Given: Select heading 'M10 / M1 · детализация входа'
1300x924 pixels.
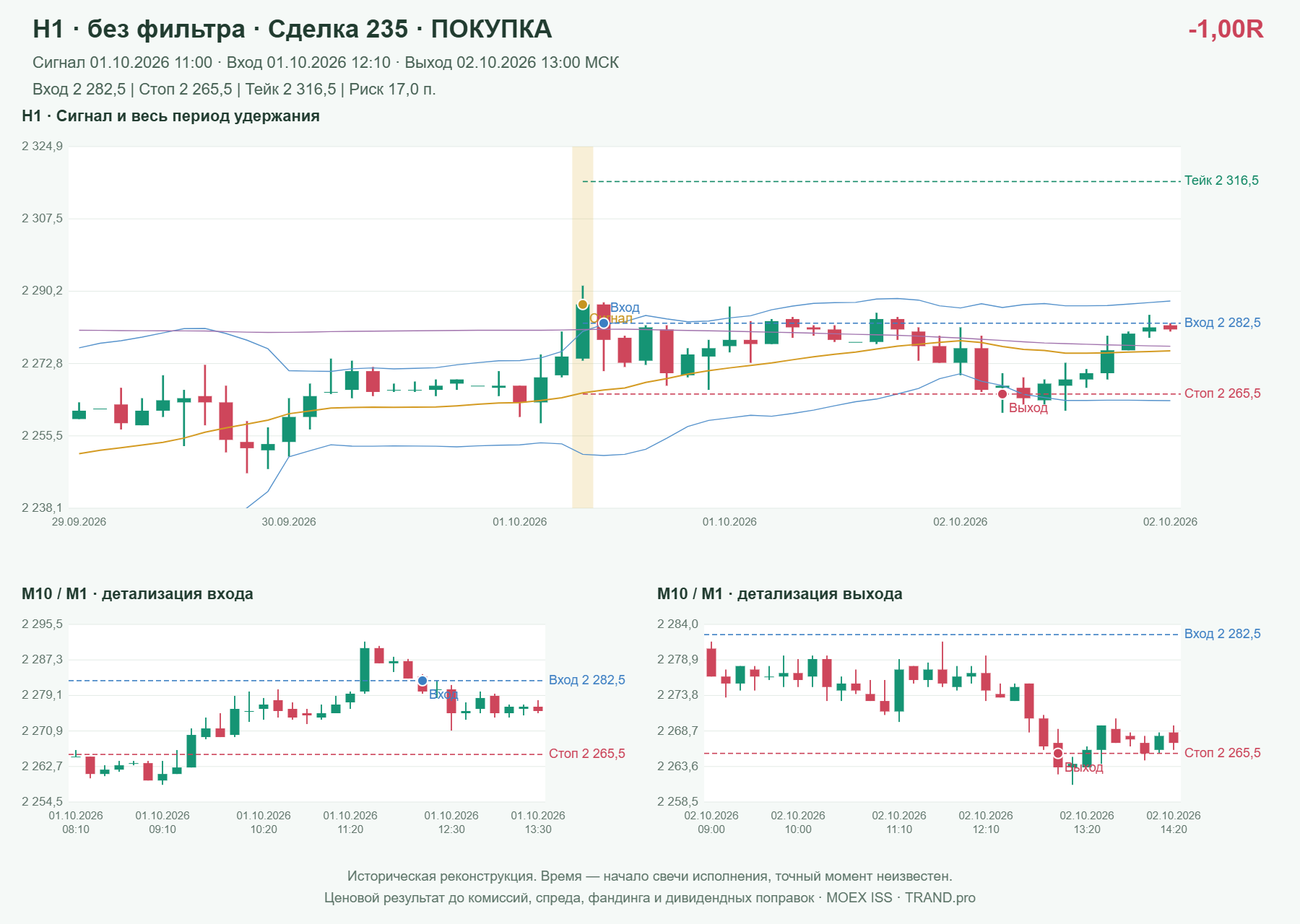Looking at the screenshot, I should (137, 594).
